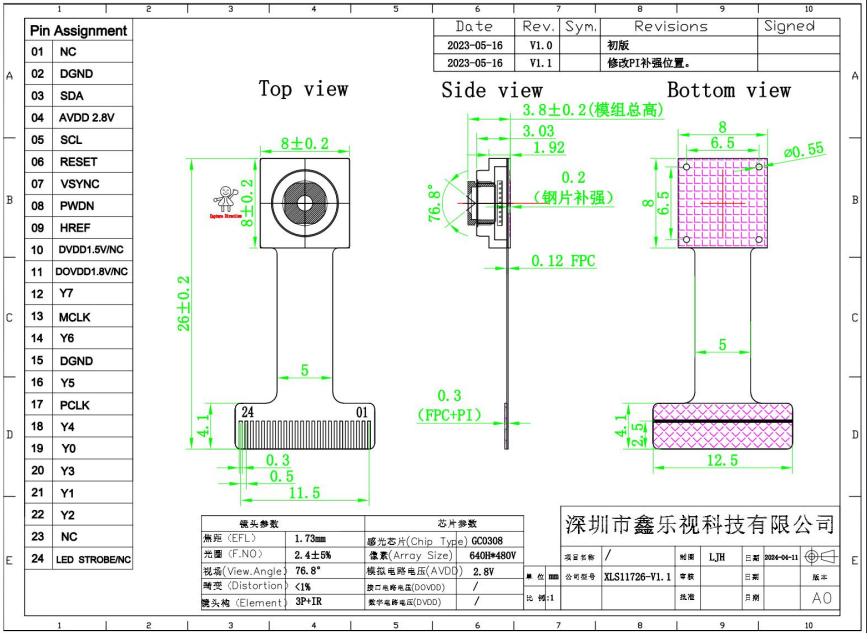Click the 'RESET' pin label

pos(79,162)
